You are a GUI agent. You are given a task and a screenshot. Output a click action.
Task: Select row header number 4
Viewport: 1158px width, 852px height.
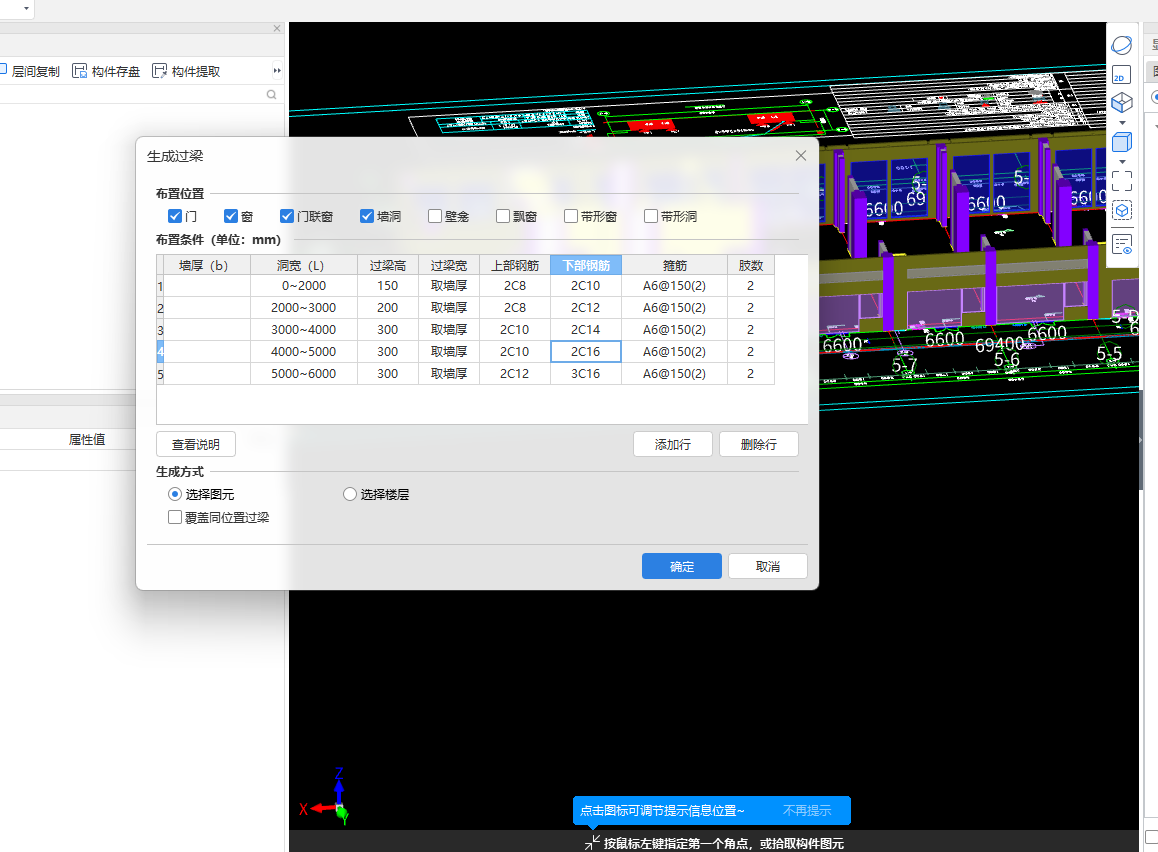tap(160, 351)
